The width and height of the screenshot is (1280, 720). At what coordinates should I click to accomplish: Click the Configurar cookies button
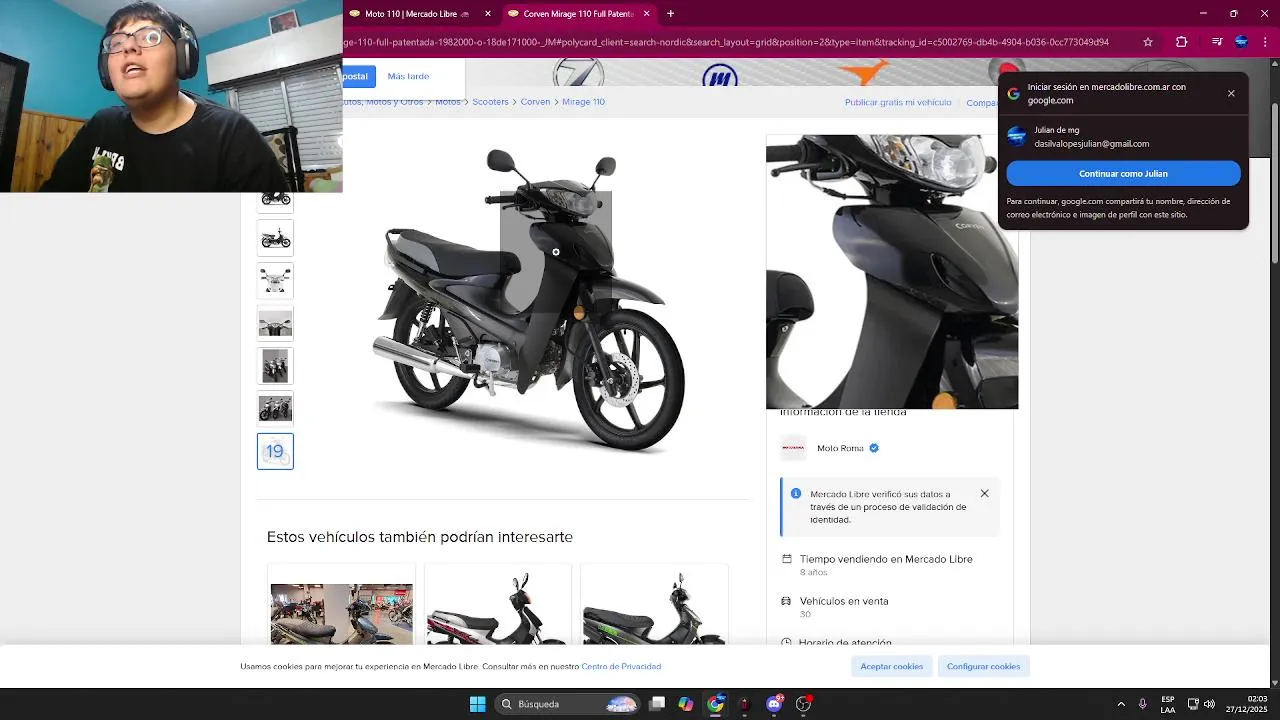click(x=984, y=666)
